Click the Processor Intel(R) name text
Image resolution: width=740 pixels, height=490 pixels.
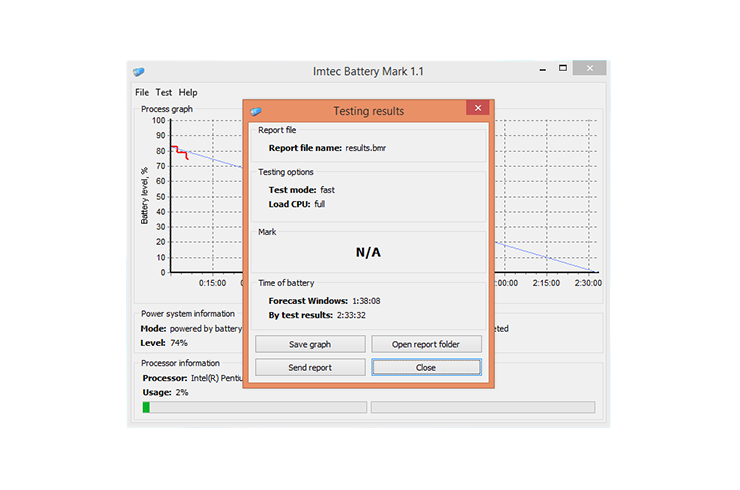[217, 378]
